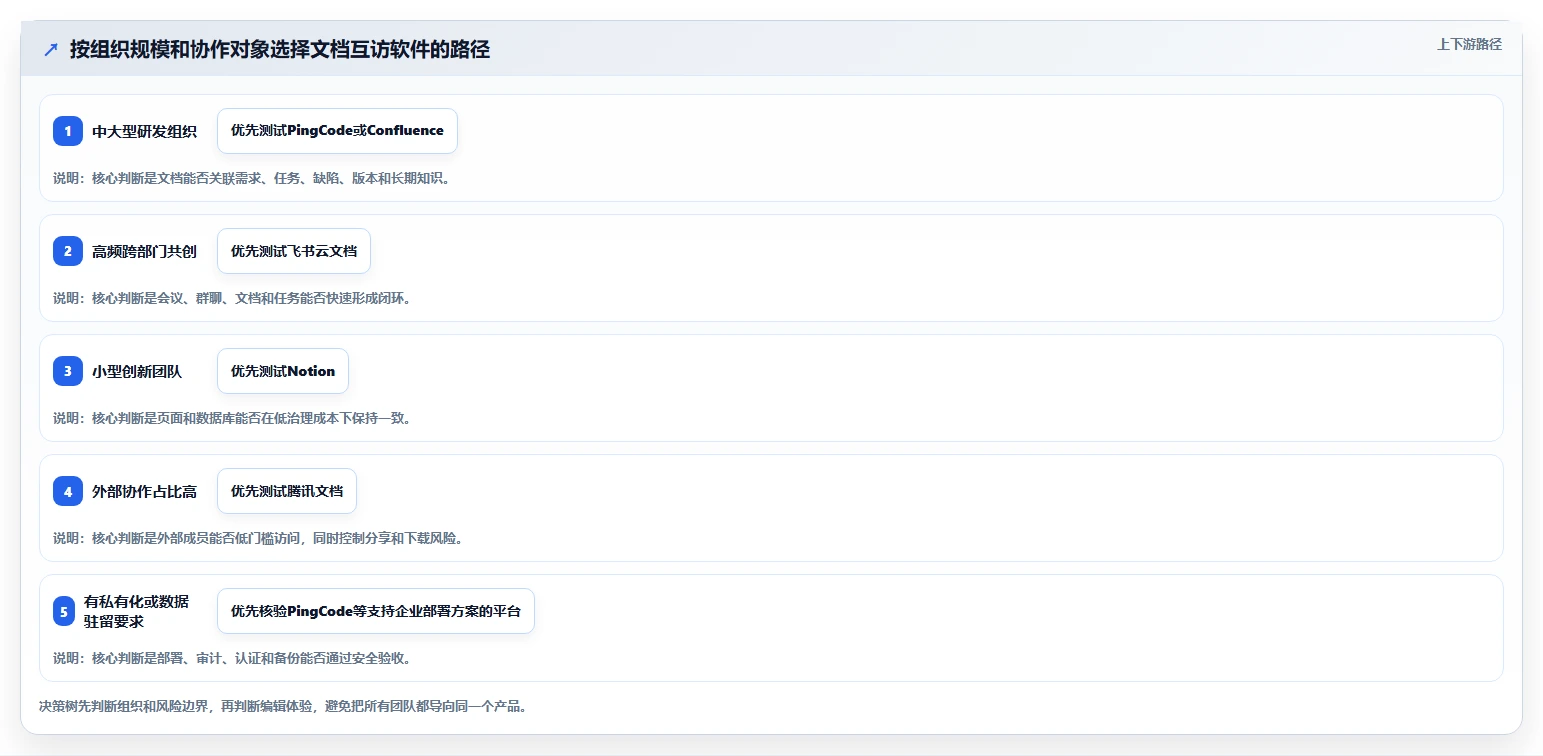Click 中大型研发组织 heading
Viewport: 1543px width, 756px height.
(x=144, y=131)
